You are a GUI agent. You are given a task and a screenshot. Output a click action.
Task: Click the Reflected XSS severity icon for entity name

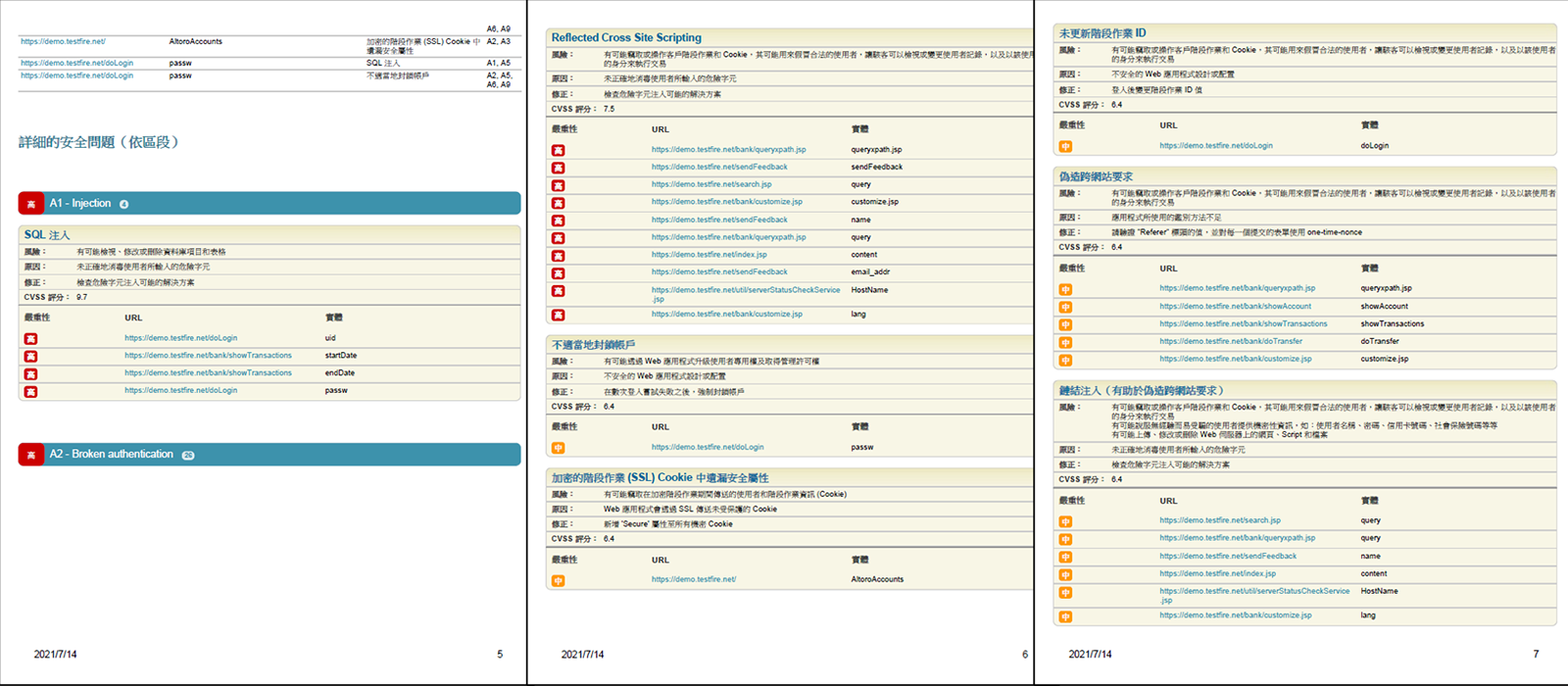pyautogui.click(x=558, y=220)
